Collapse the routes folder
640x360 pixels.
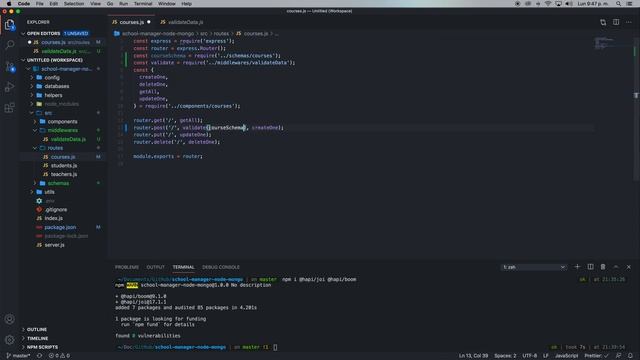[55, 148]
